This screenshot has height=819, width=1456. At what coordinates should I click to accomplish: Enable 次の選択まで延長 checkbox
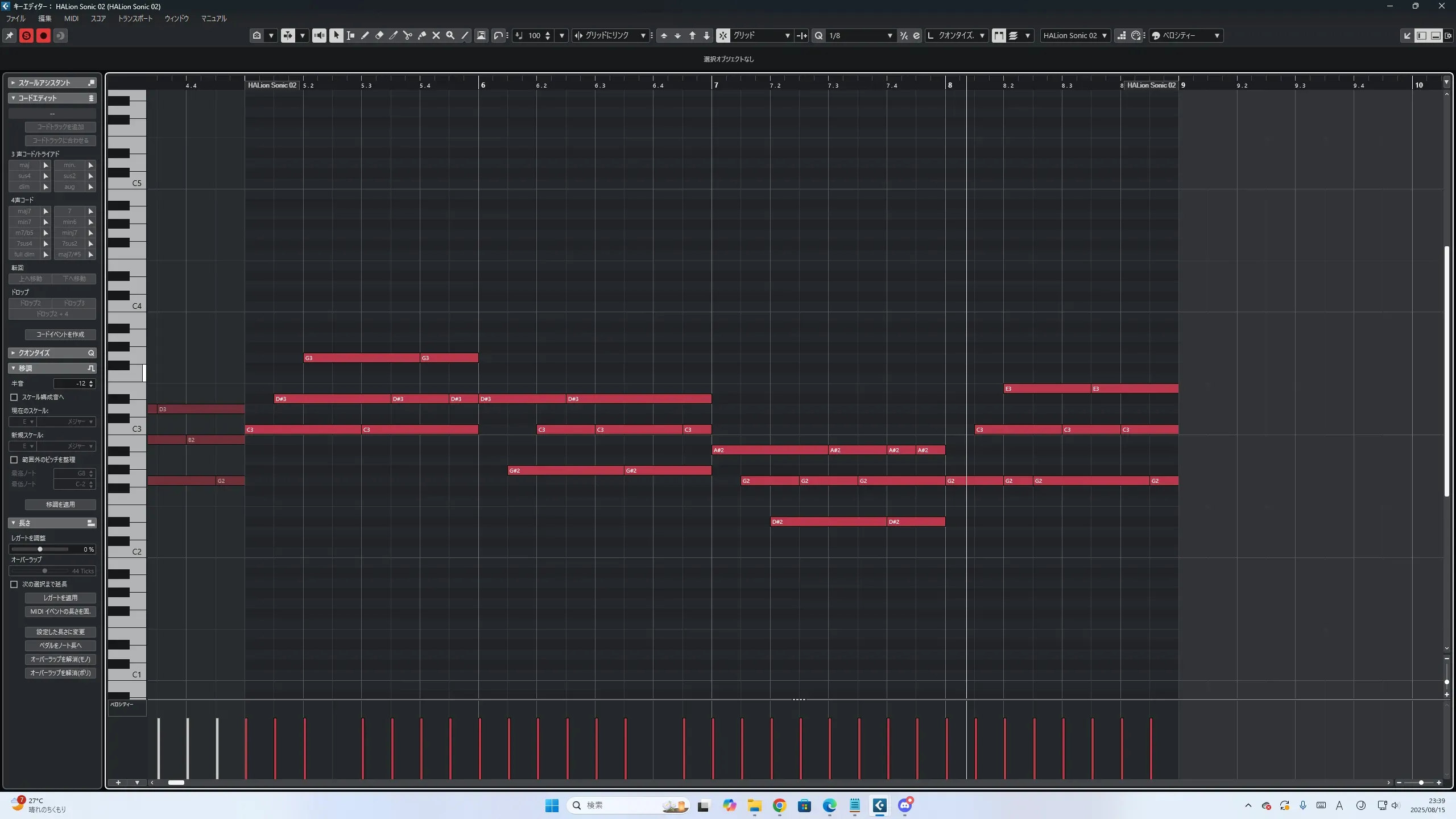coord(14,584)
